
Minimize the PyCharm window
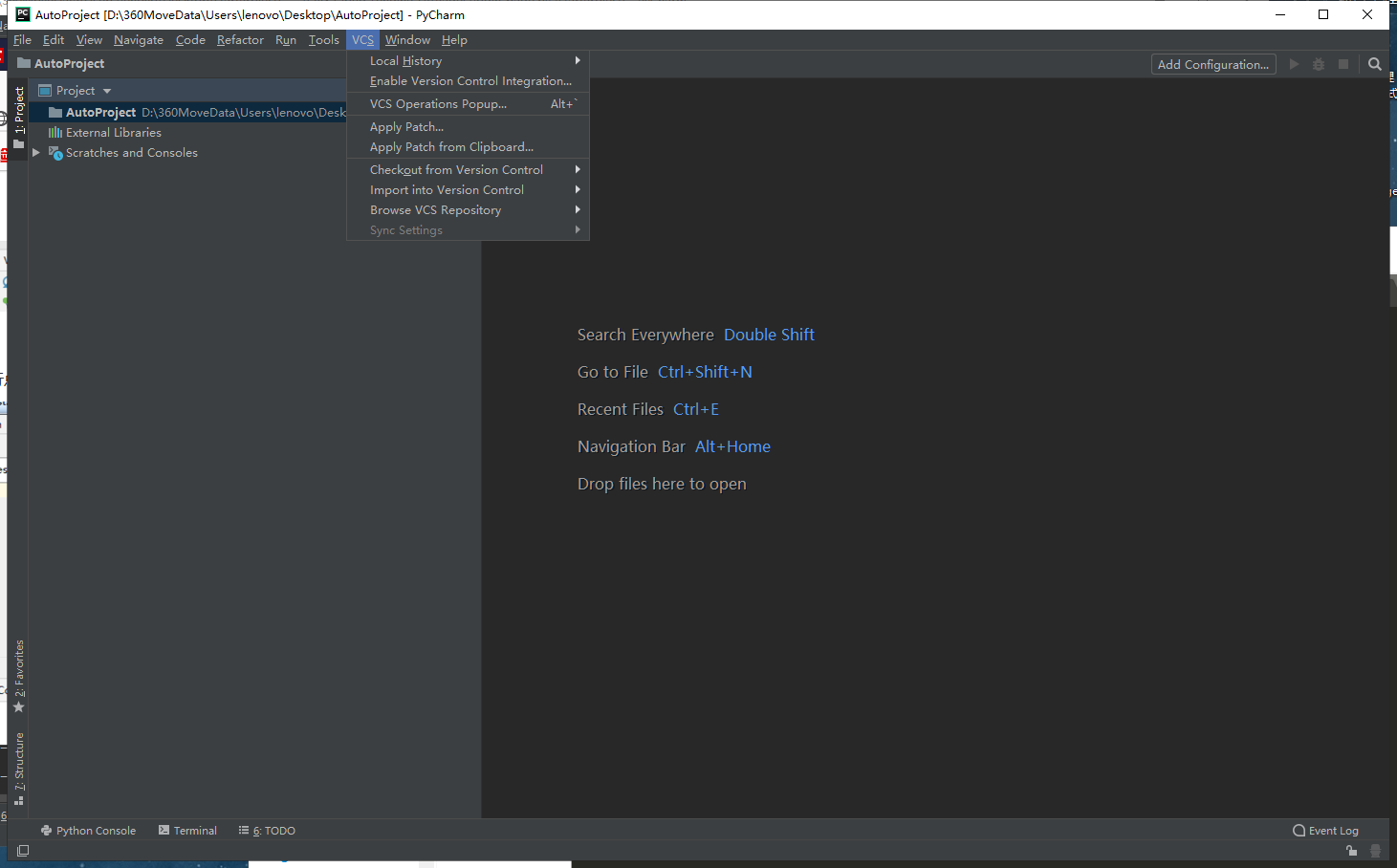(1280, 14)
